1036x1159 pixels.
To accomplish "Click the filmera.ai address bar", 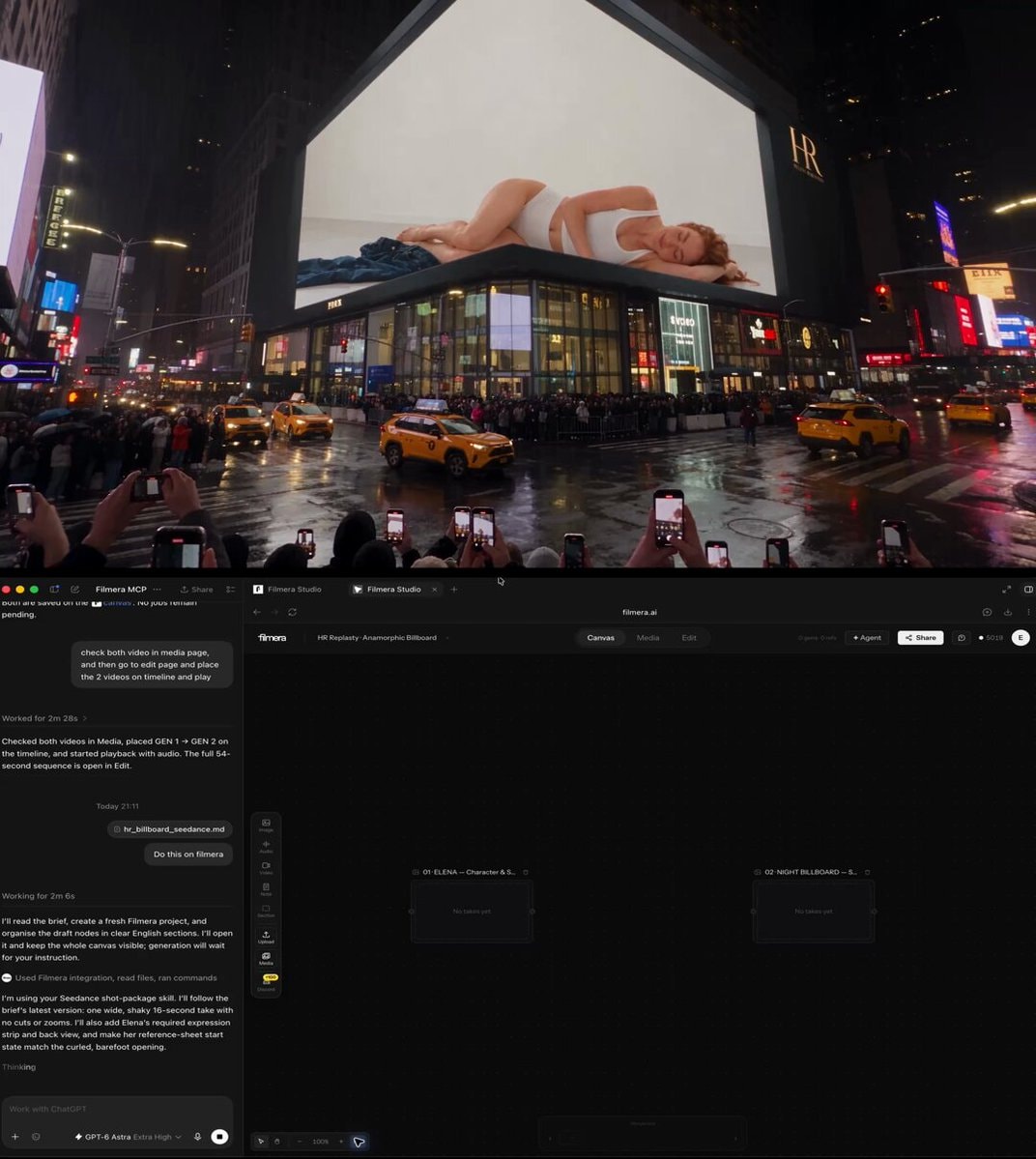I will [639, 612].
